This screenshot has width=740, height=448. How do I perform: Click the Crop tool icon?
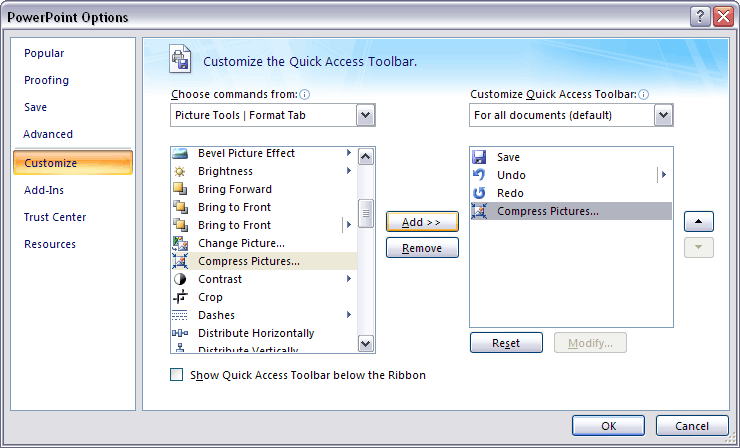point(180,297)
